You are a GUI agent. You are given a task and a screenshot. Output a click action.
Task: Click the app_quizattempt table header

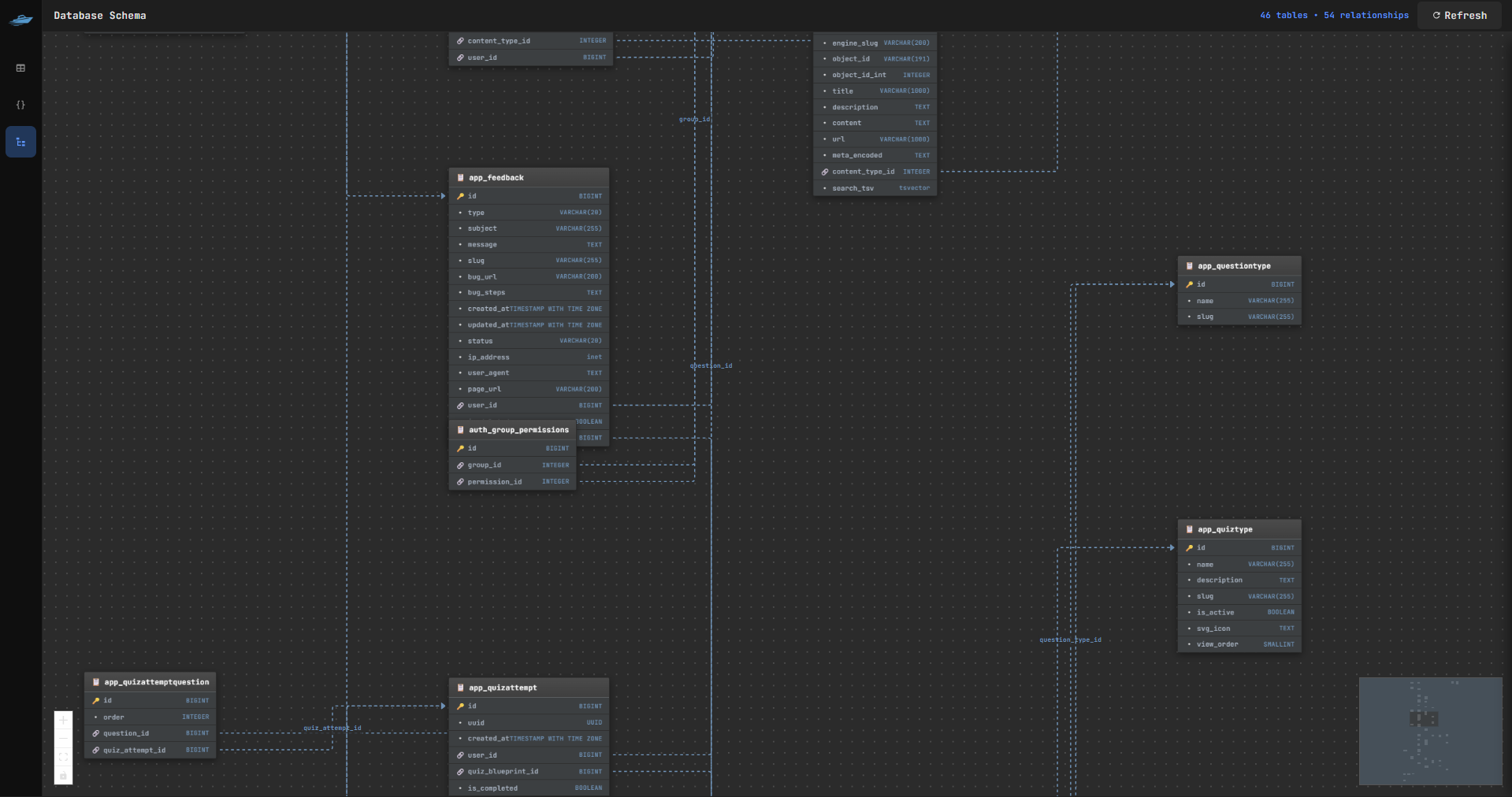(529, 688)
